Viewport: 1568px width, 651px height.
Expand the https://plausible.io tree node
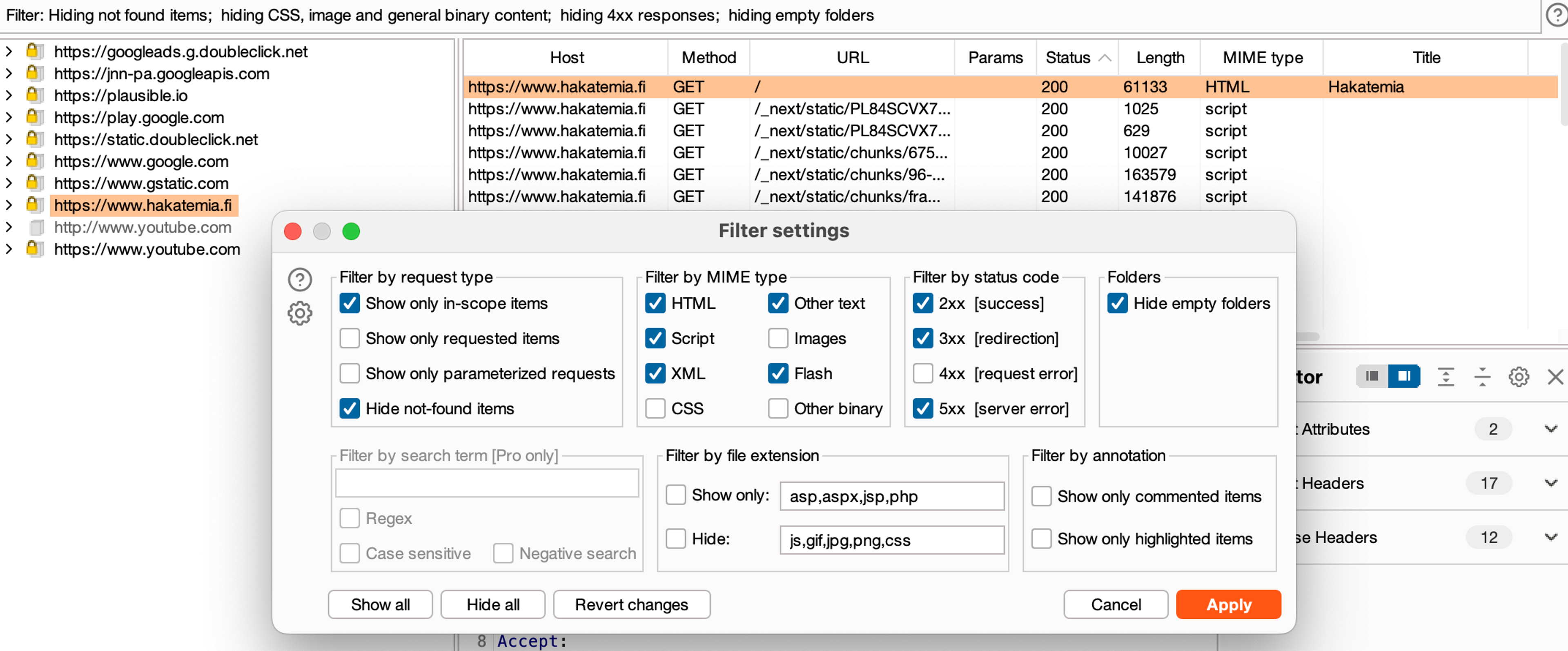(9, 96)
